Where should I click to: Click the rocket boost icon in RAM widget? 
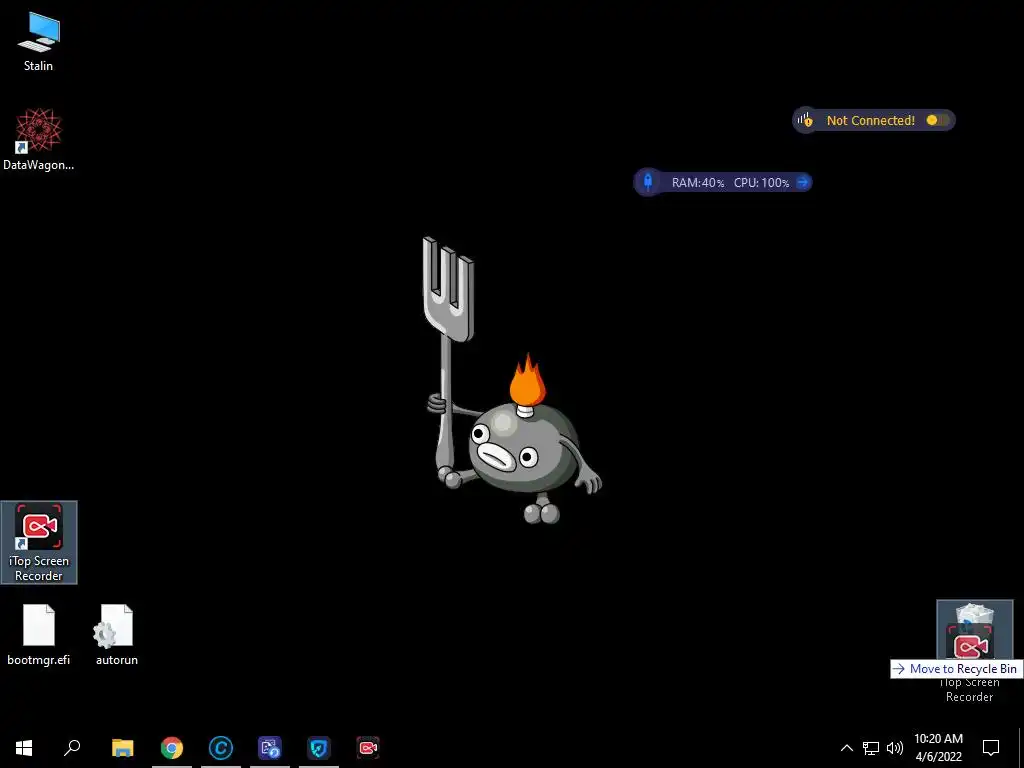(x=648, y=182)
